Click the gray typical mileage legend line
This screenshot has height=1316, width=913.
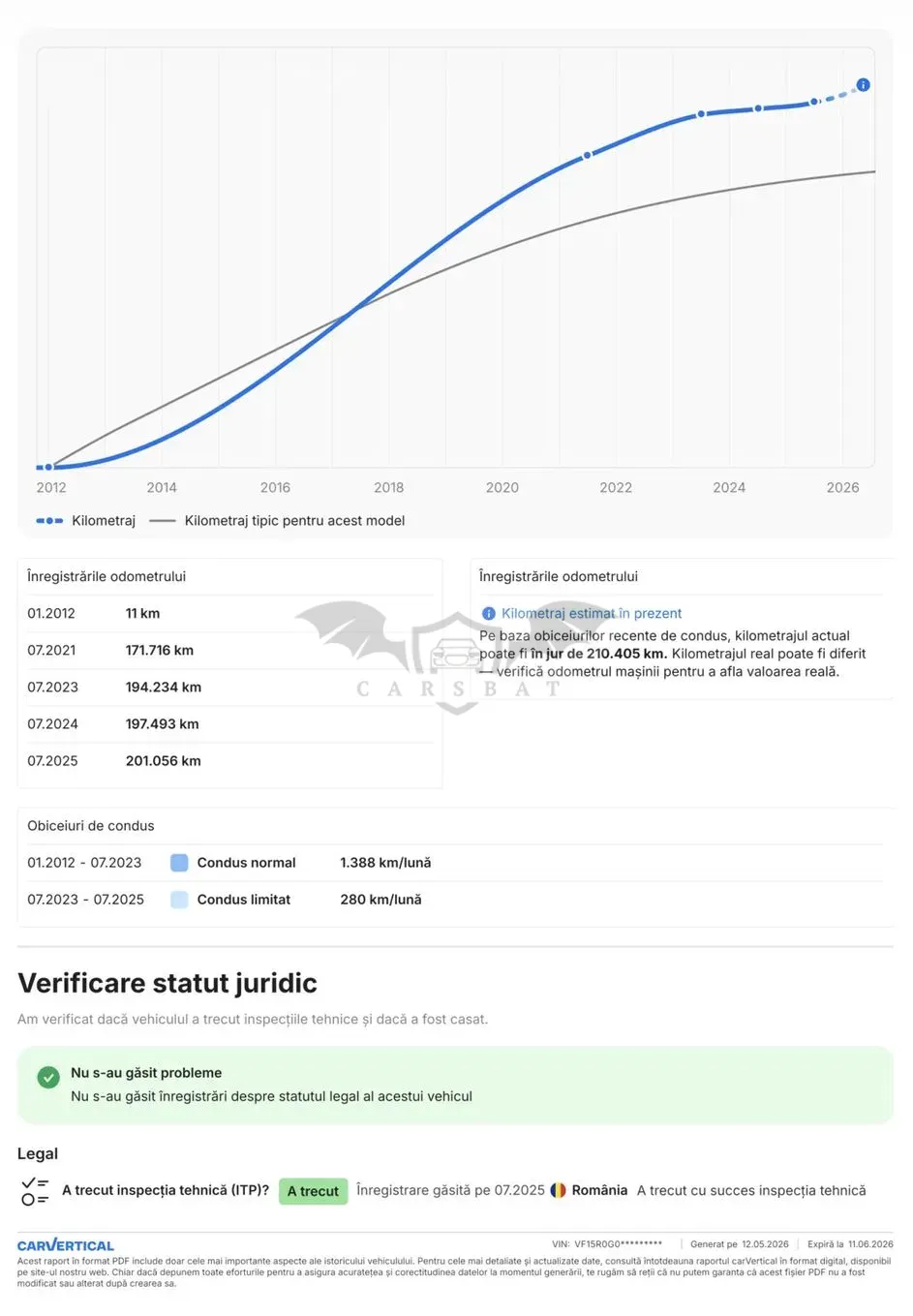[x=163, y=521]
